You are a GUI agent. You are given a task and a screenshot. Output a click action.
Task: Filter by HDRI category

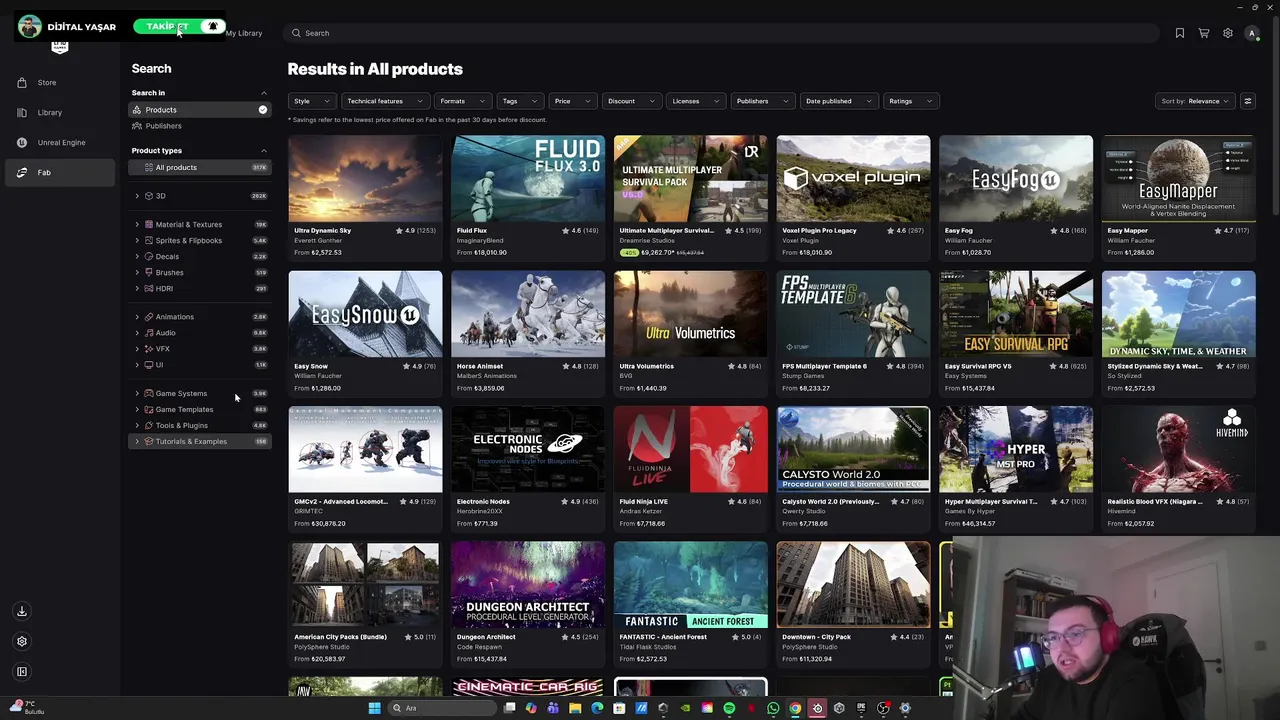[164, 288]
